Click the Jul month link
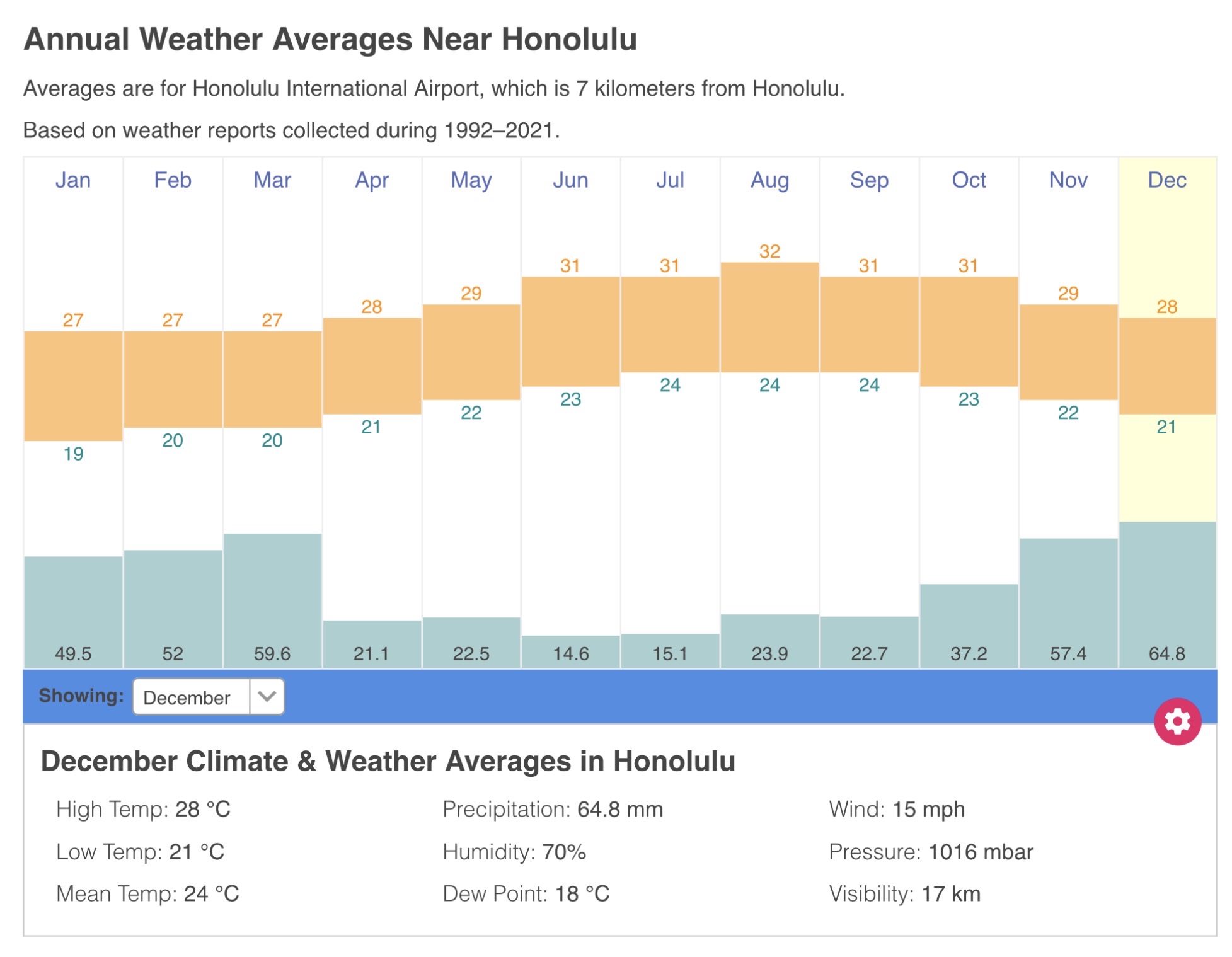1232x957 pixels. click(x=670, y=180)
